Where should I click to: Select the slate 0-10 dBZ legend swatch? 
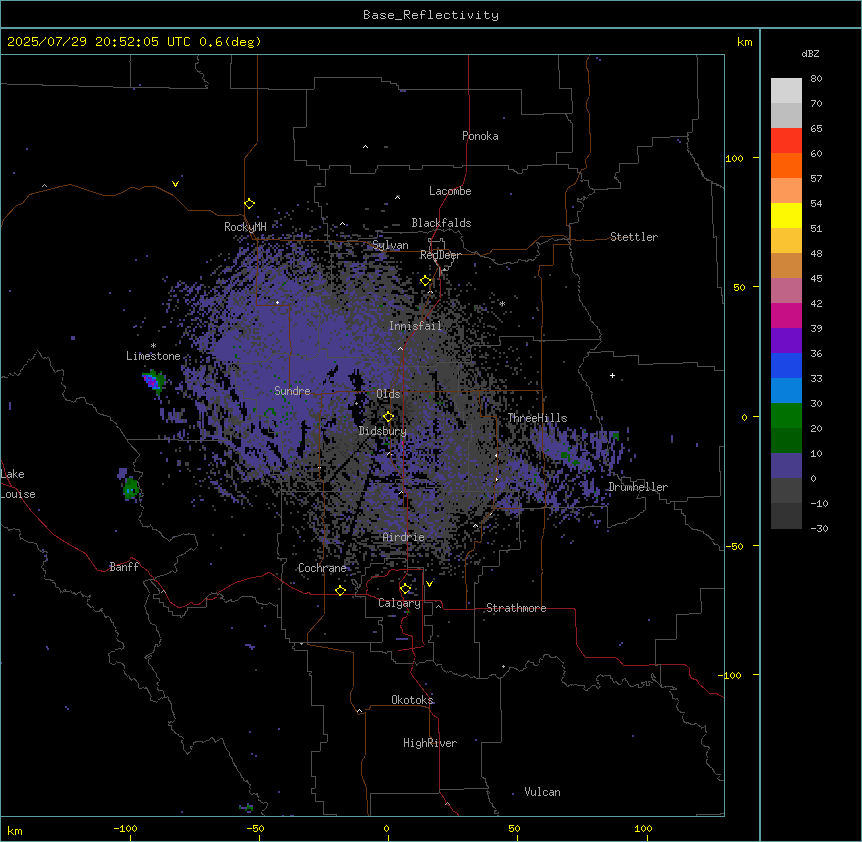coord(786,466)
